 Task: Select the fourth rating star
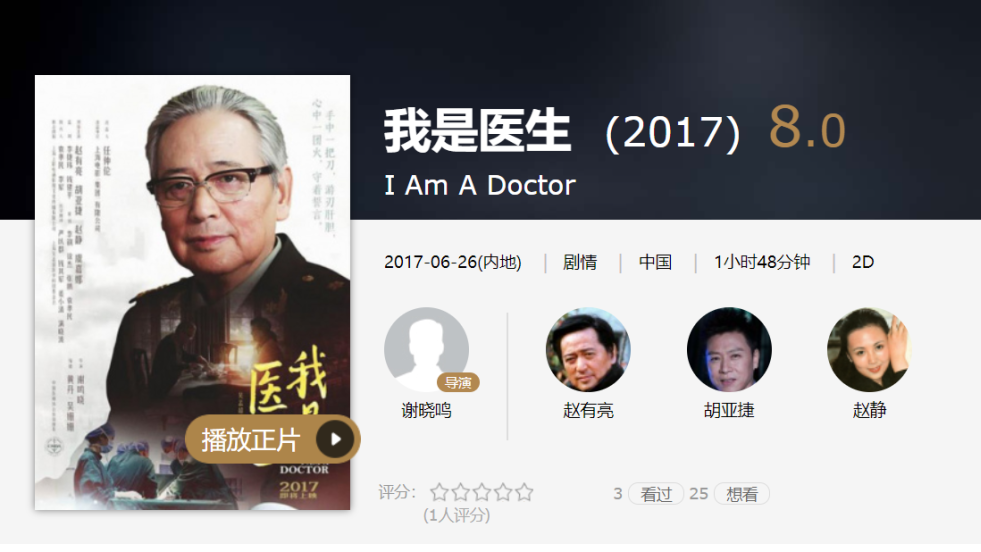[503, 493]
